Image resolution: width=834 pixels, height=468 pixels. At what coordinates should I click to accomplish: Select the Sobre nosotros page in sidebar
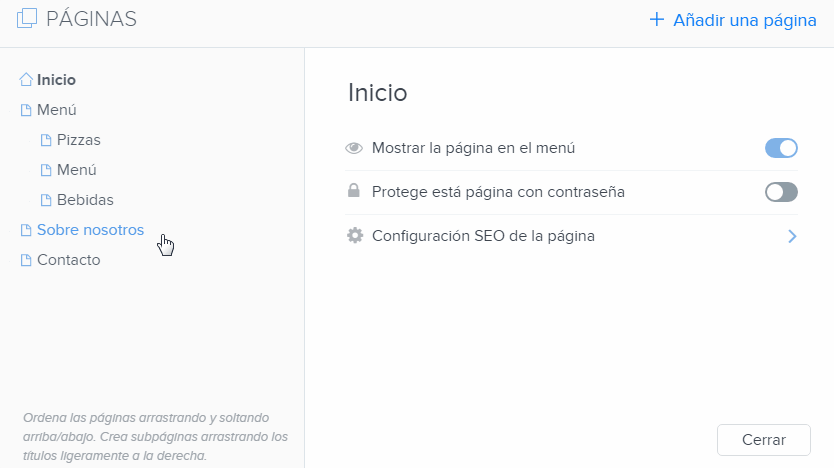click(x=90, y=230)
